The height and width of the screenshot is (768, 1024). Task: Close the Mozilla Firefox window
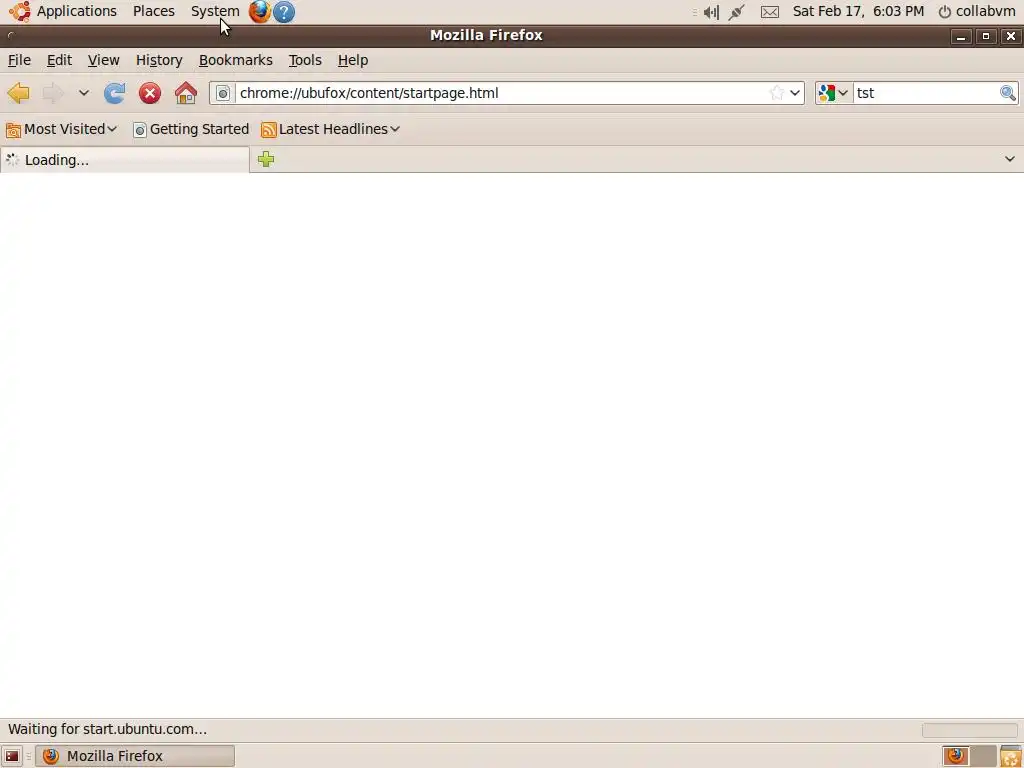pos(1010,36)
